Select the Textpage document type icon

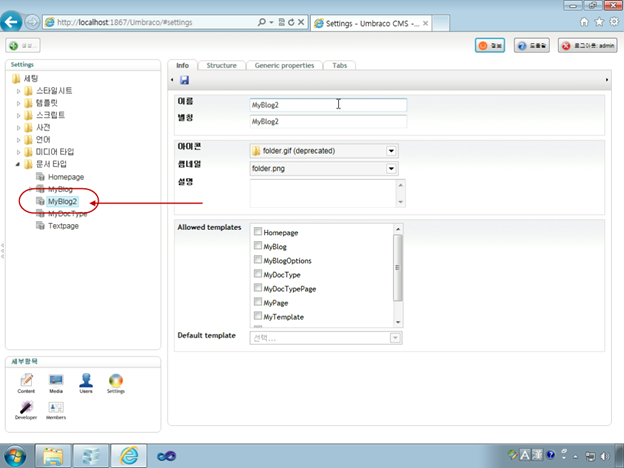coord(40,225)
